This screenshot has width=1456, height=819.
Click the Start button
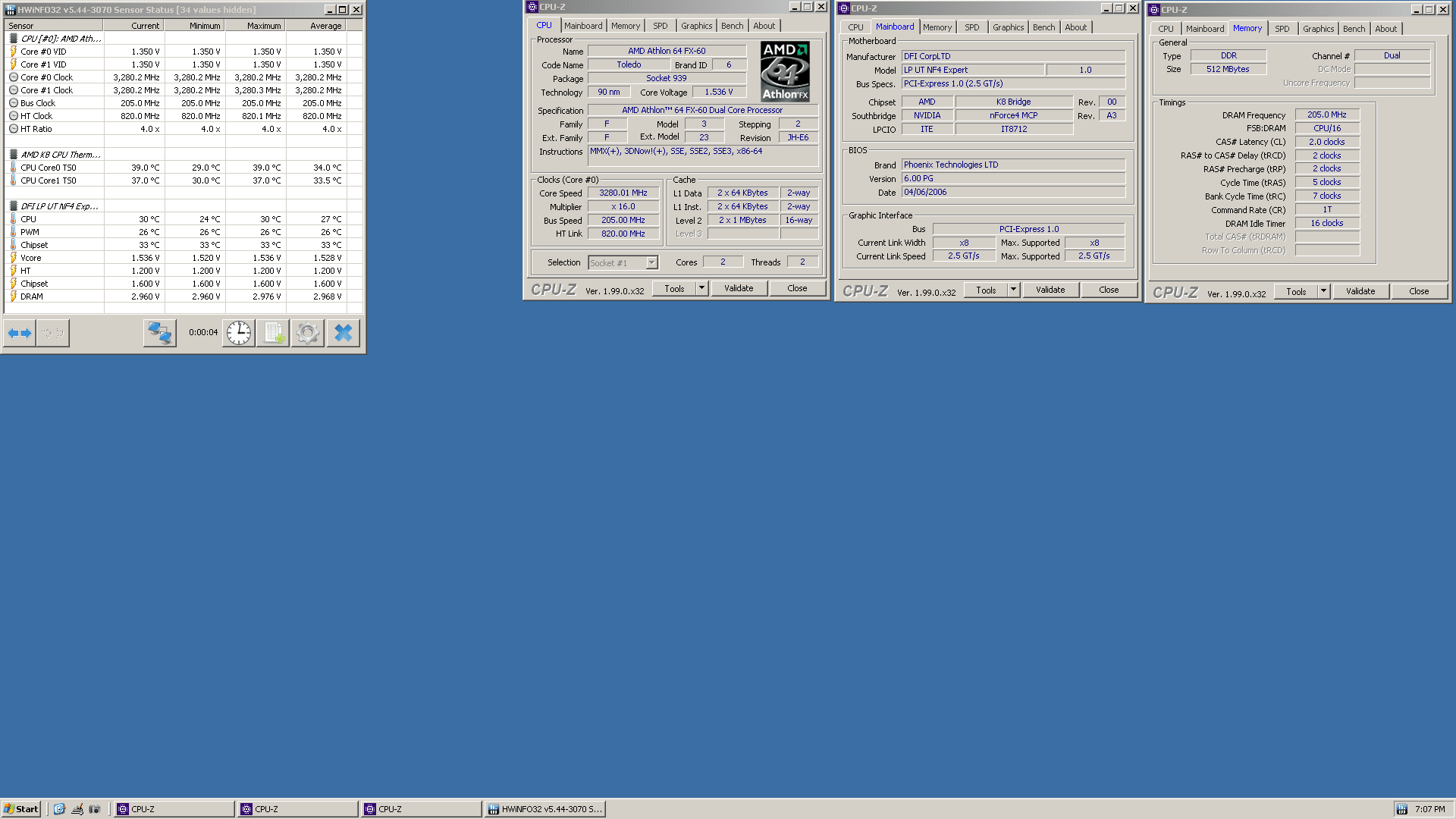click(x=21, y=809)
